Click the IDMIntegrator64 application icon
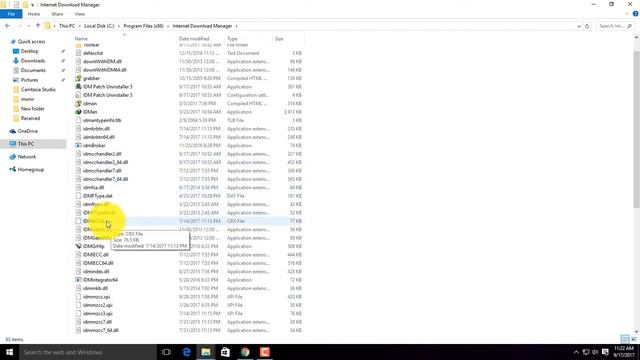Viewport: 640px width, 360px height. pyautogui.click(x=78, y=280)
